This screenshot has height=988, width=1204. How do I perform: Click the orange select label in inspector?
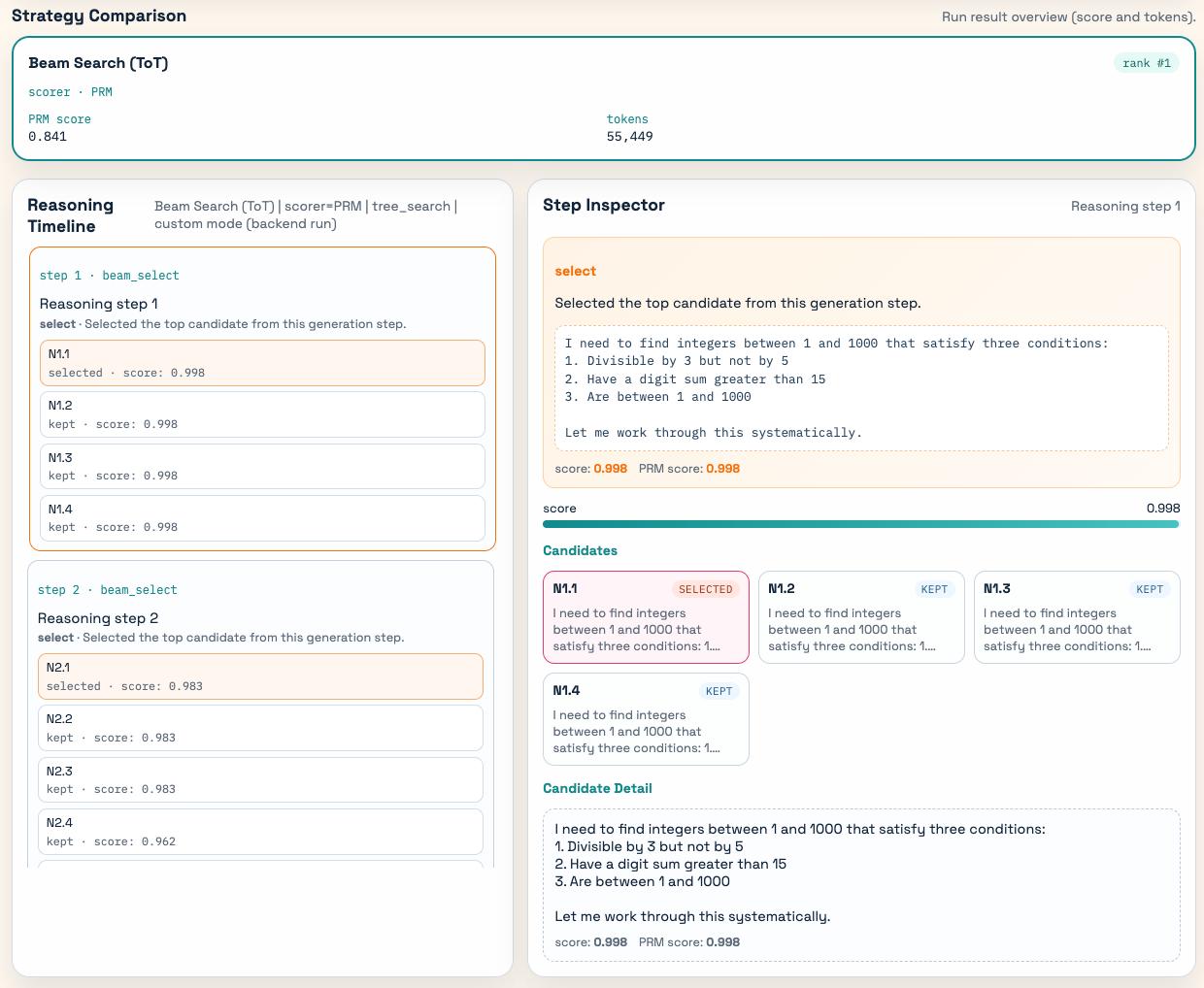576,271
